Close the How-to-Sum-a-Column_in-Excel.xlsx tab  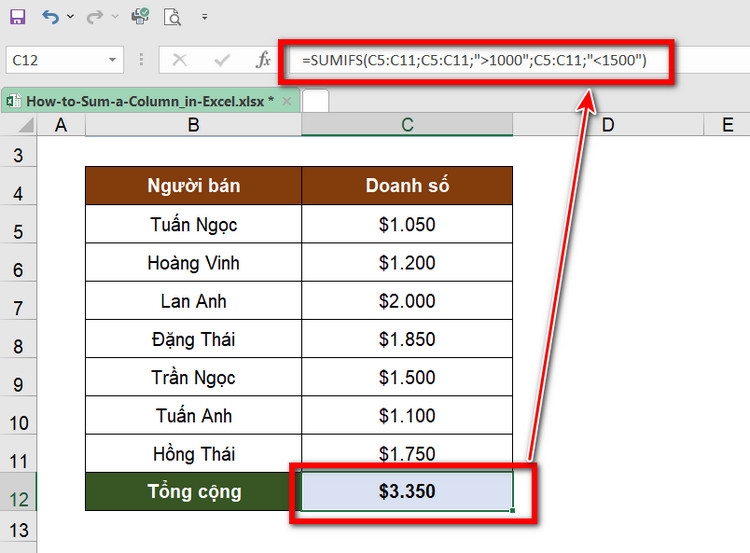point(287,101)
